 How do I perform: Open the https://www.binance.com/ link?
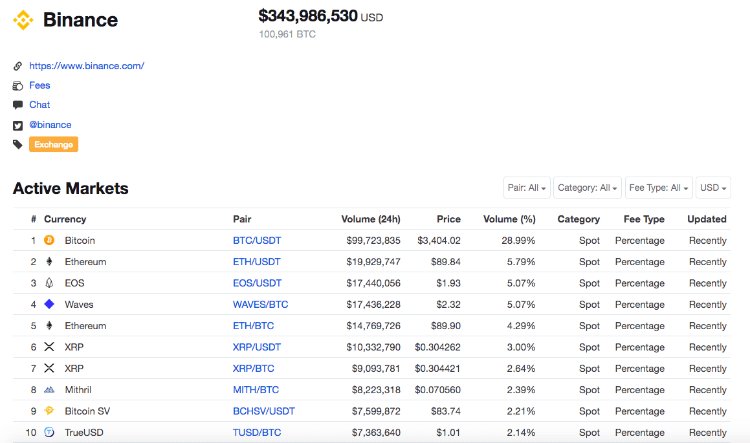click(x=87, y=66)
